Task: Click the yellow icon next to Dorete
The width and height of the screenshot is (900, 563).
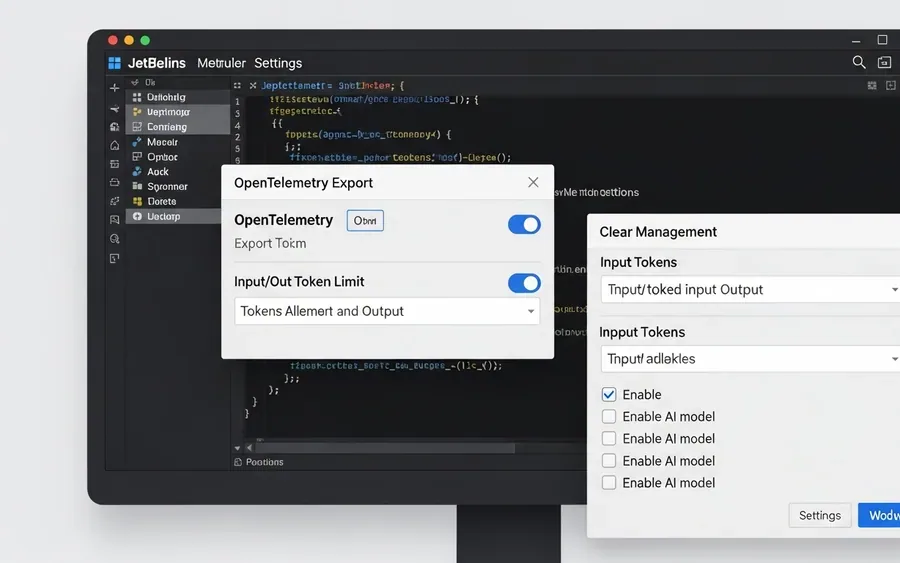Action: click(x=137, y=201)
